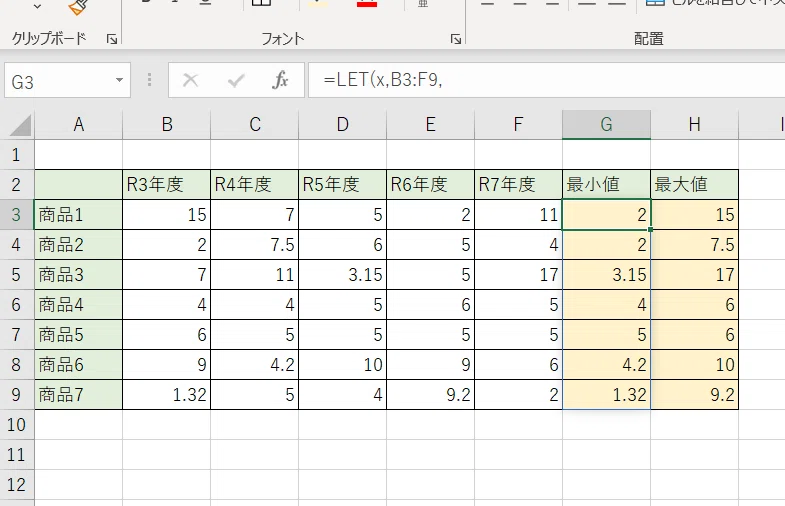Select the 商品6 label cell
Viewport: 785px width, 506px height.
pos(79,365)
